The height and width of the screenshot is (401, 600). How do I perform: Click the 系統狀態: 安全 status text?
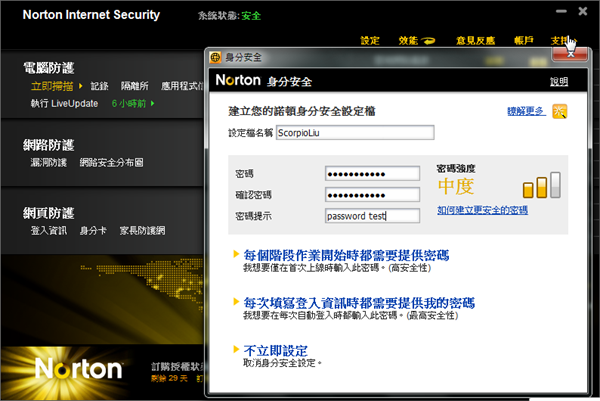click(229, 16)
